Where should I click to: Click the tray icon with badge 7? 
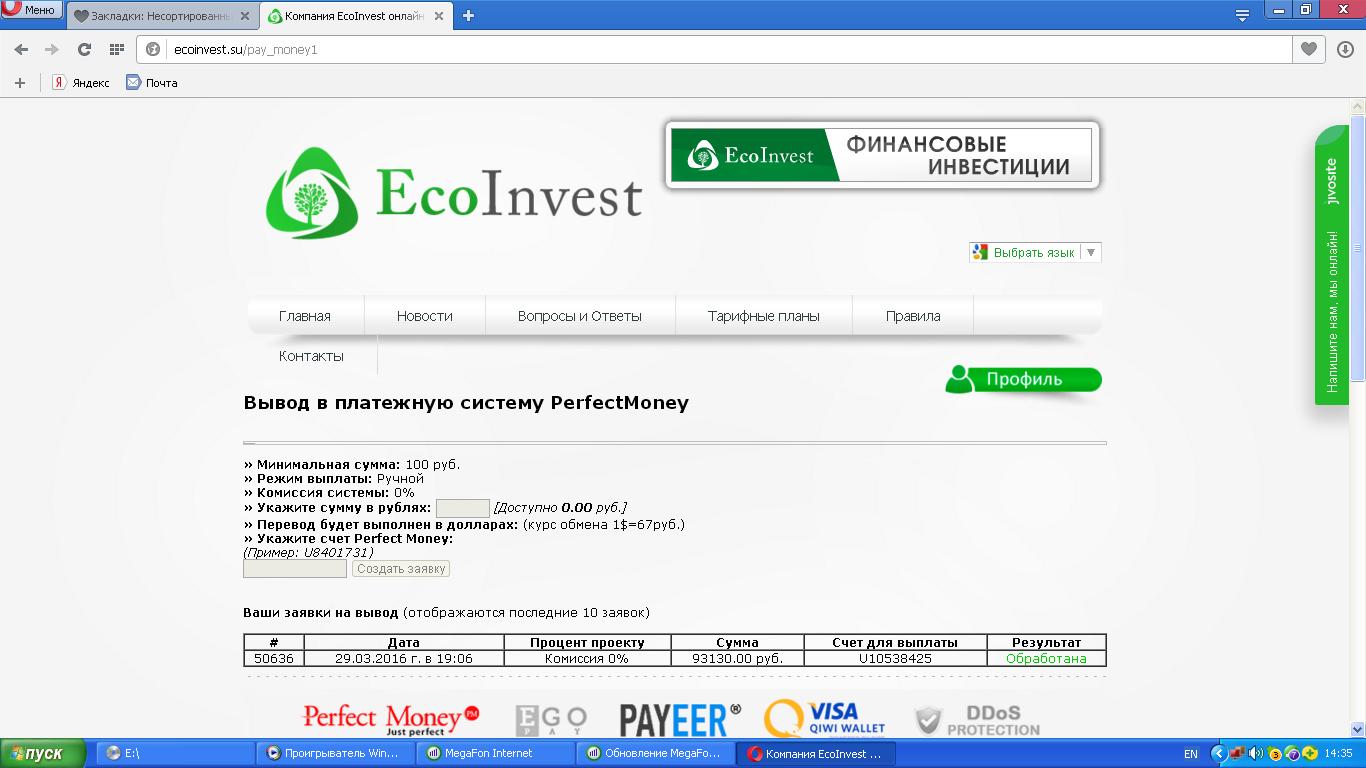1292,753
